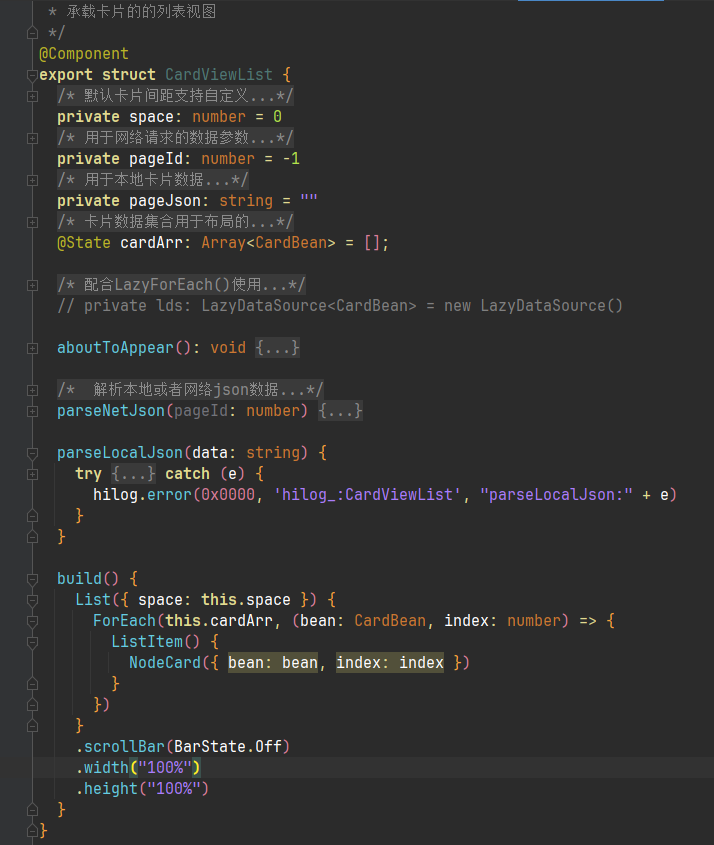Click the NodeCard component name
Screen dimensions: 714x845
pos(165,663)
